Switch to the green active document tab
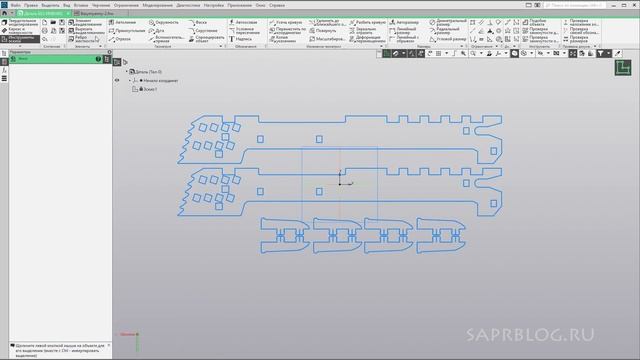640x360 pixels. [44, 13]
